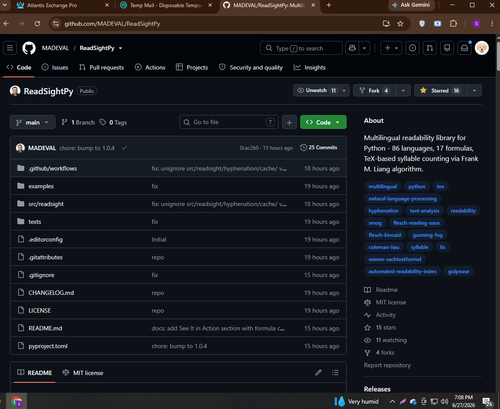Image resolution: width=500 pixels, height=409 pixels.
Task: Focus the Type to search box
Action: click(x=301, y=48)
